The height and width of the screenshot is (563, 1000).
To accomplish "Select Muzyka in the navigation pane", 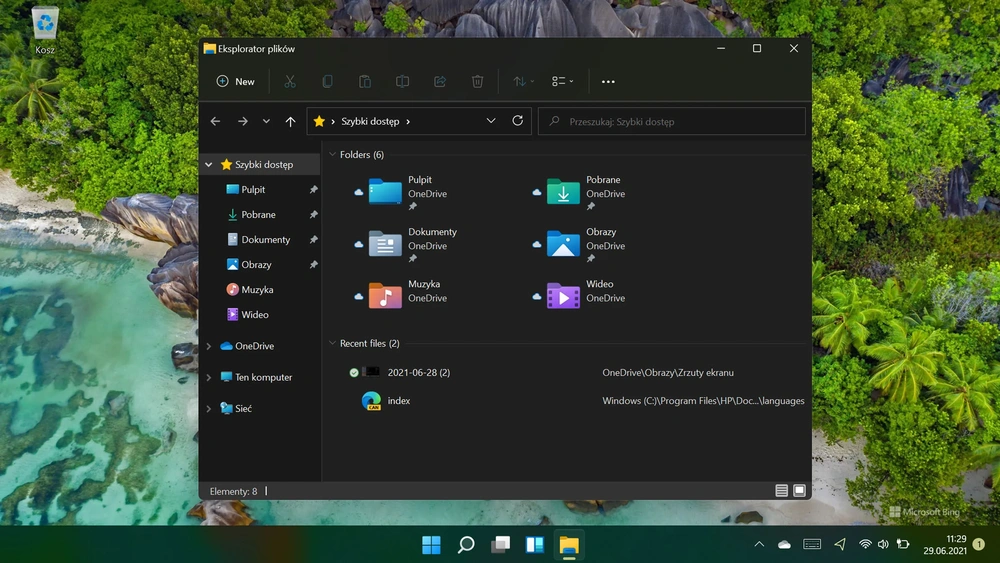I will [257, 289].
